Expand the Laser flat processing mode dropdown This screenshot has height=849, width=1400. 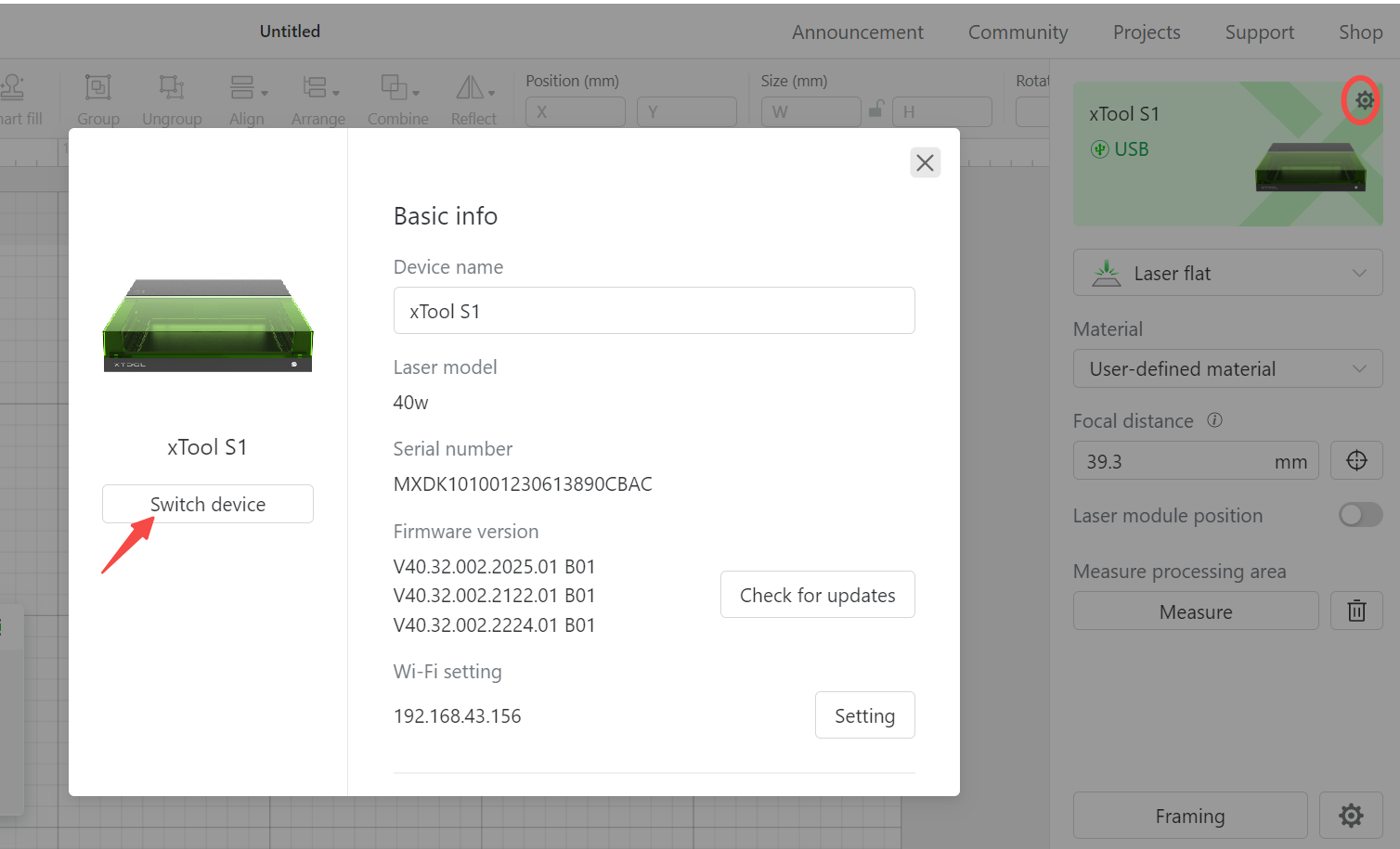(1227, 273)
